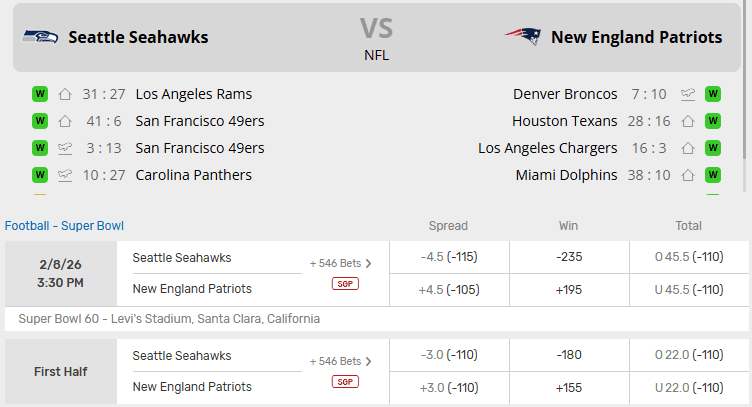Click the green W badge beside Denver Broncos
Viewport: 752px width, 407px height.
tap(713, 94)
